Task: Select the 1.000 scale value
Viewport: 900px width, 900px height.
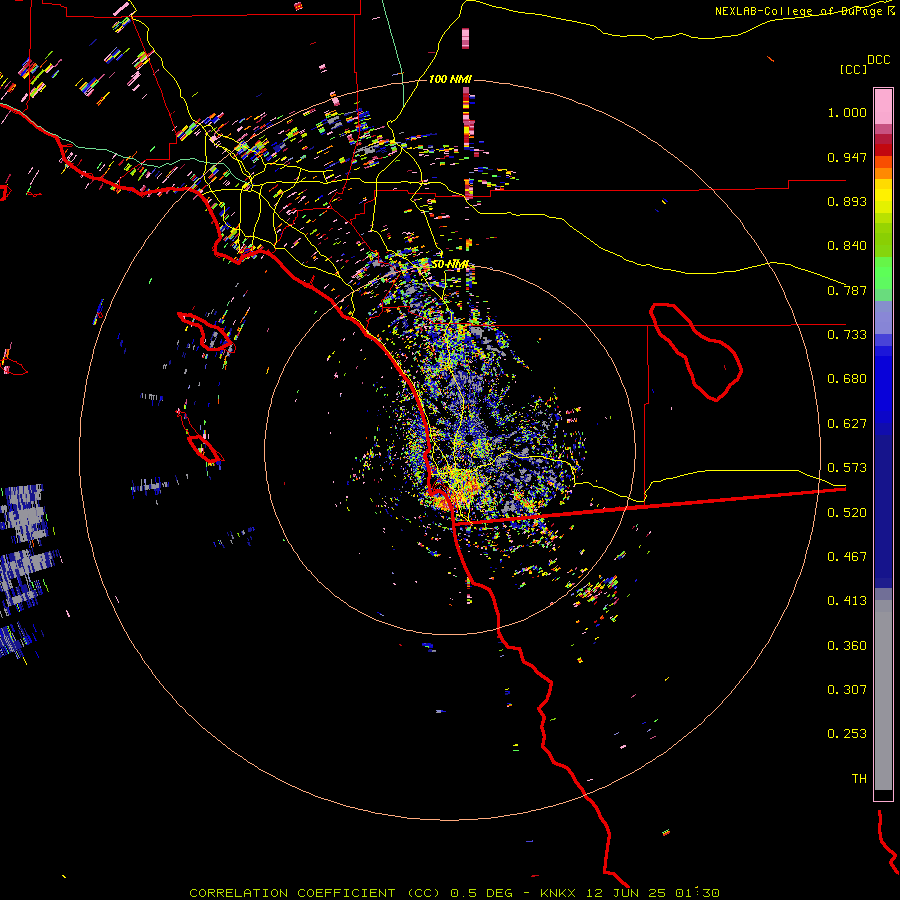Action: (x=847, y=112)
